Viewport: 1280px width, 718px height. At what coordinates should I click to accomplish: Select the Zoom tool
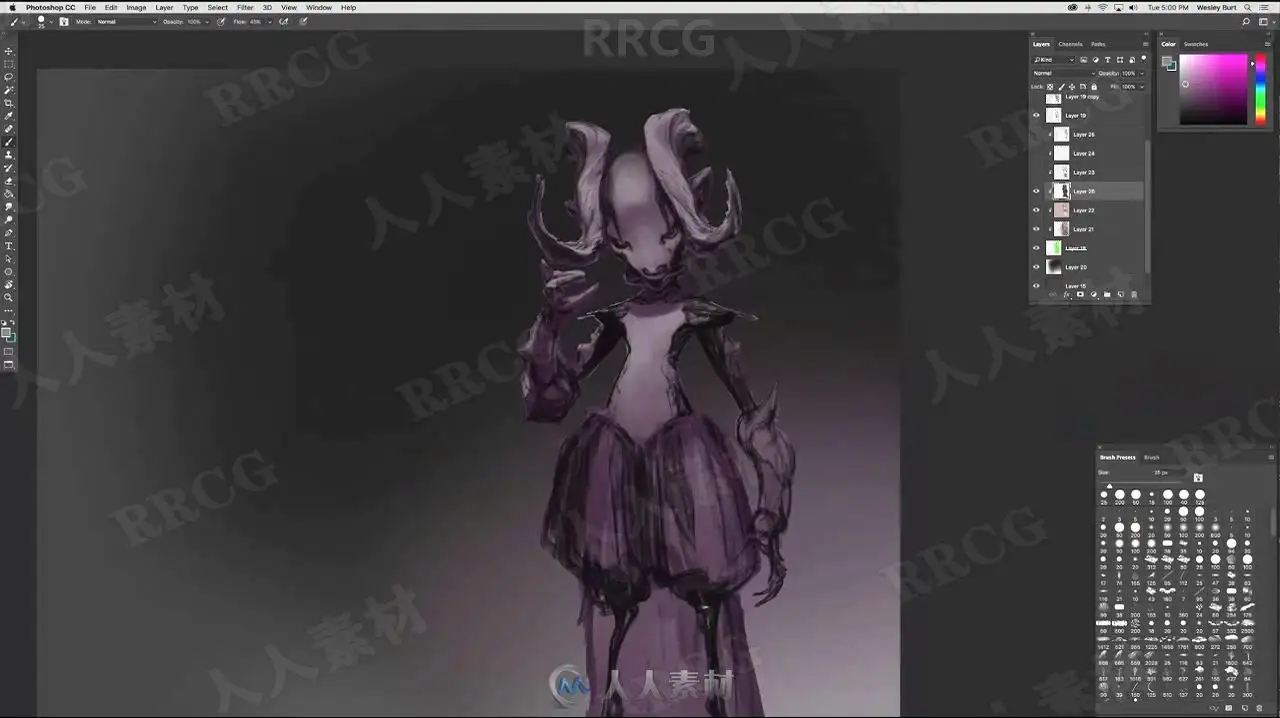pos(9,297)
